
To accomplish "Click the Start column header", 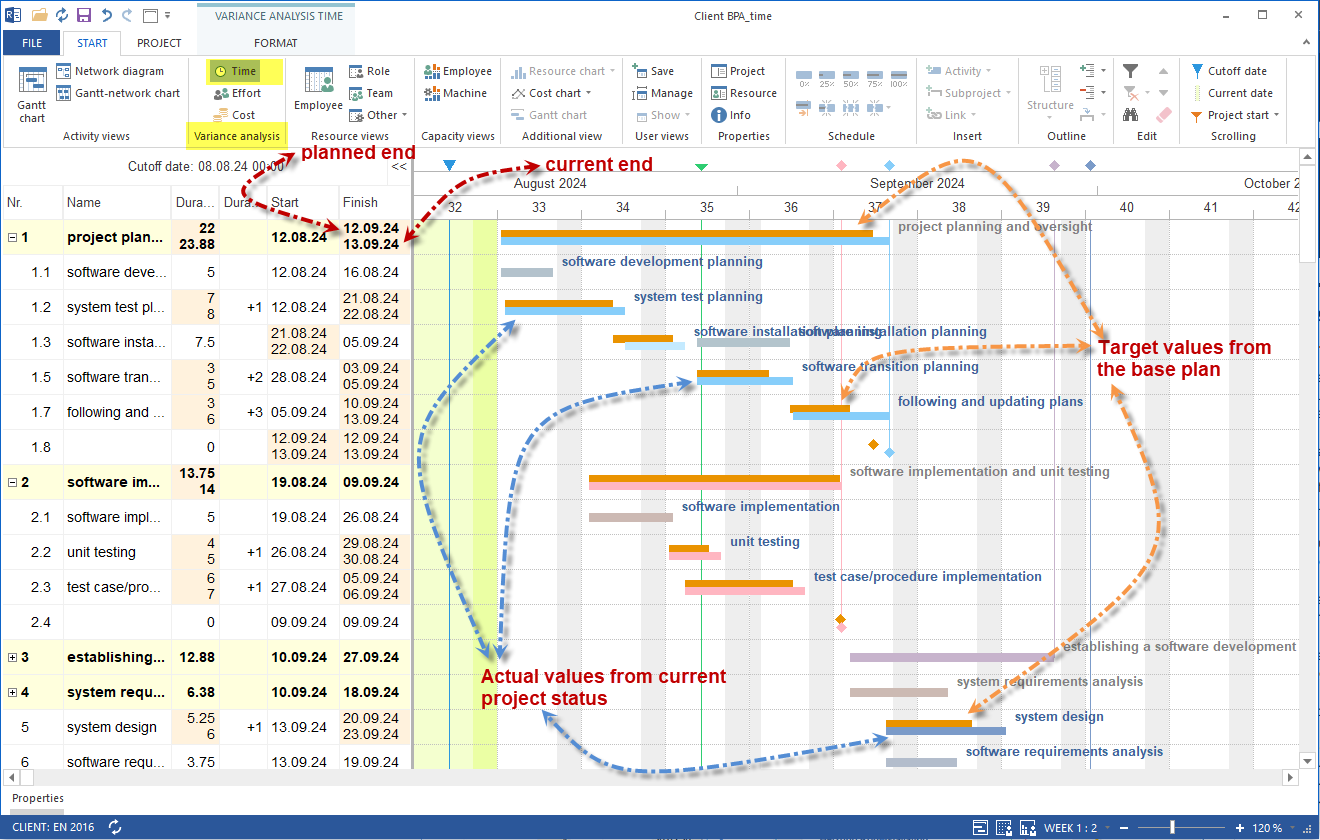I will tap(303, 202).
